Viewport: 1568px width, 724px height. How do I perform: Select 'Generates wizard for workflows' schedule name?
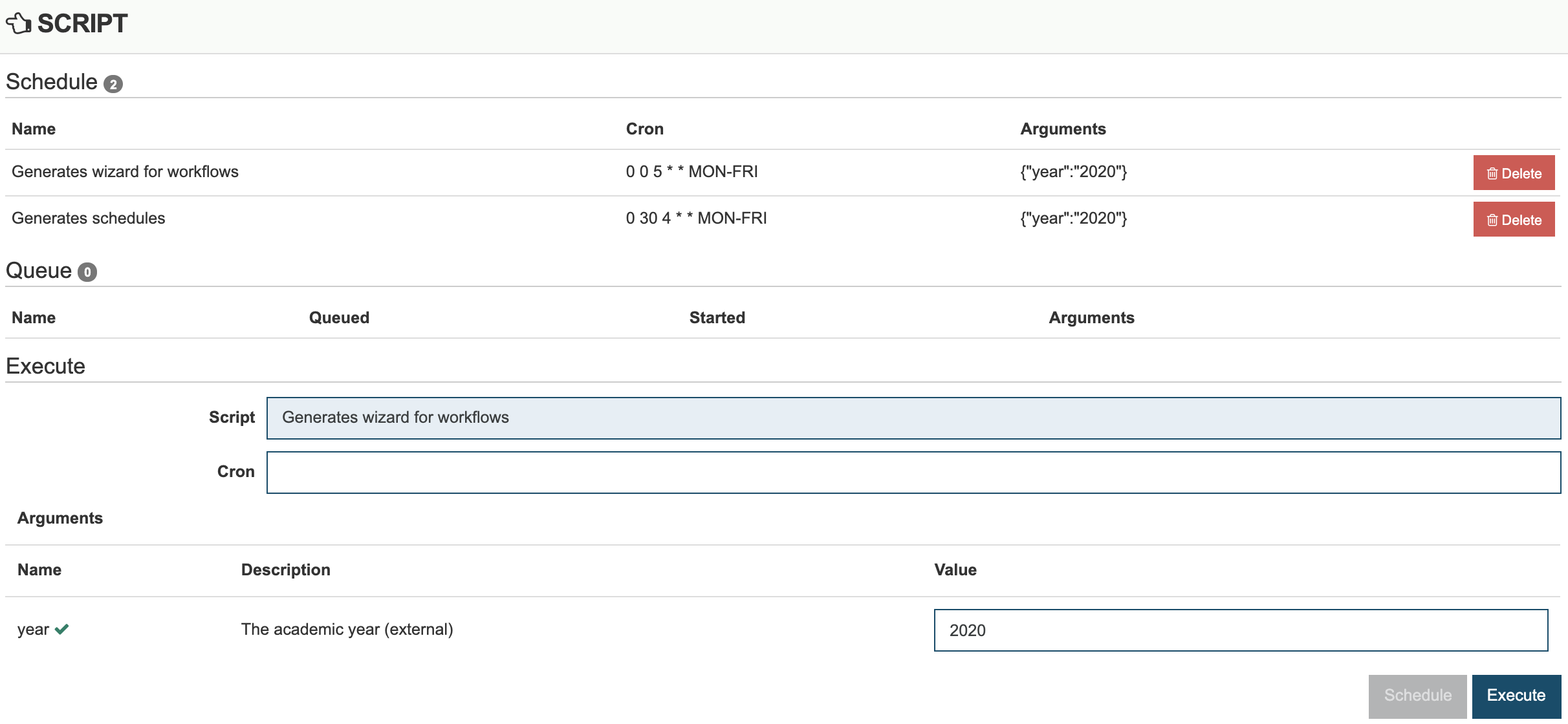(x=125, y=171)
